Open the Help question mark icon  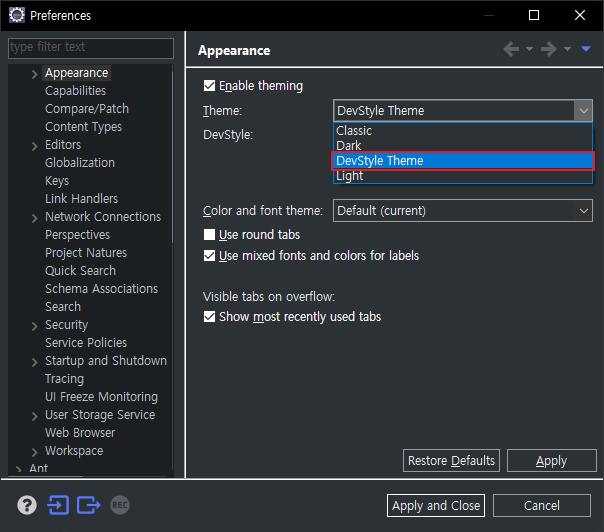click(x=27, y=505)
